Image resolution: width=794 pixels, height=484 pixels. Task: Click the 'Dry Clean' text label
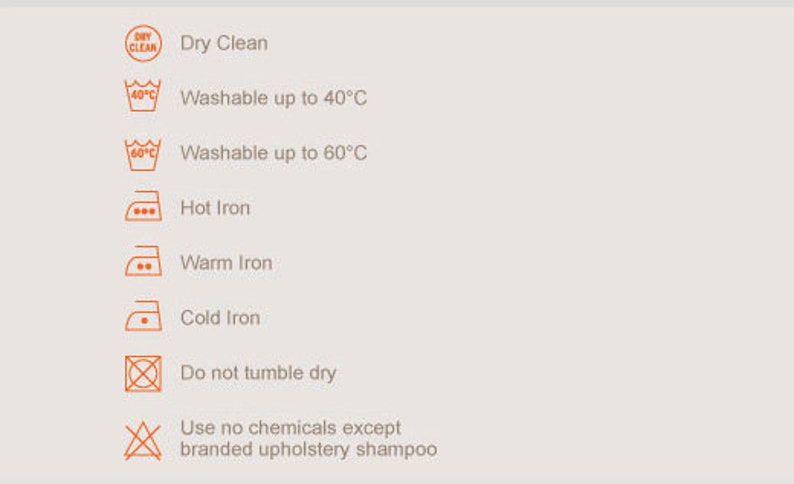pyautogui.click(x=224, y=44)
